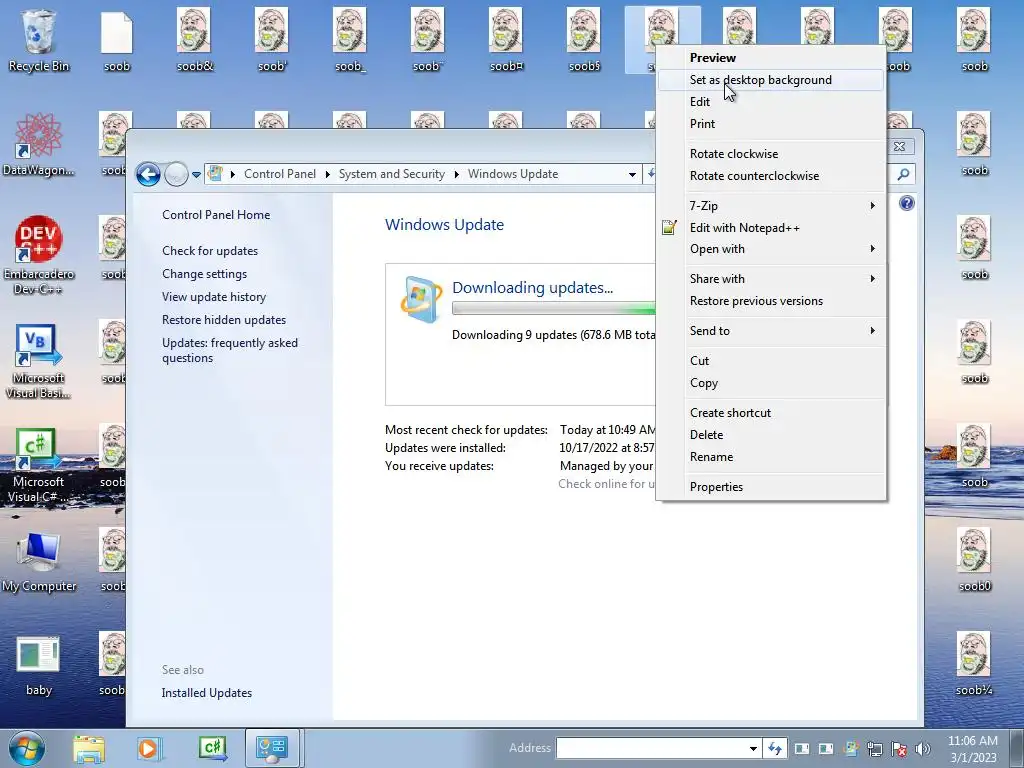This screenshot has width=1024, height=768.
Task: Select the soob¯ image icon
Action: (x=428, y=40)
